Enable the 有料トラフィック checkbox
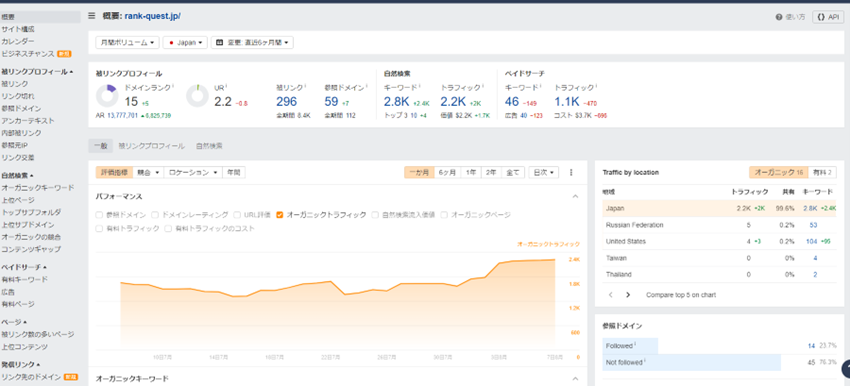The image size is (850, 386). (x=99, y=229)
